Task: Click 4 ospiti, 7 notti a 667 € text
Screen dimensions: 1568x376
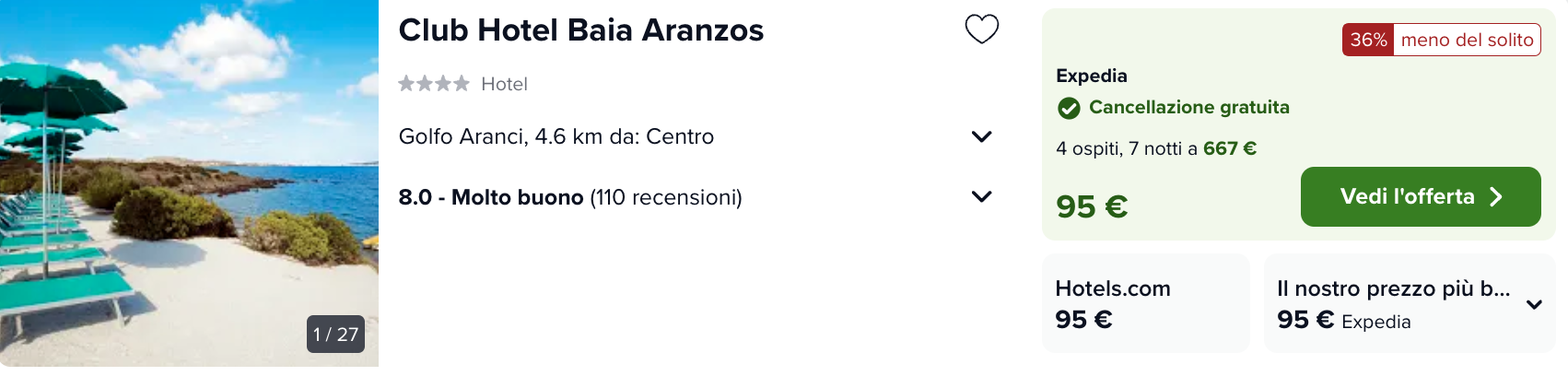Action: click(1156, 148)
